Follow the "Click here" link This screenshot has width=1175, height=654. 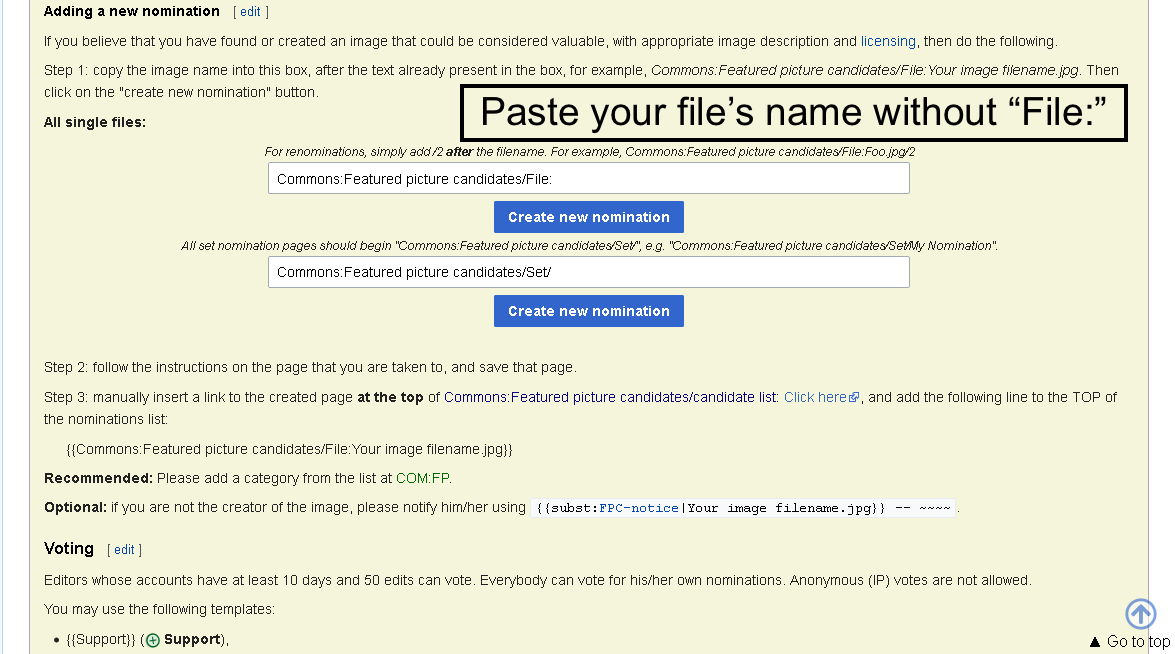pos(814,397)
